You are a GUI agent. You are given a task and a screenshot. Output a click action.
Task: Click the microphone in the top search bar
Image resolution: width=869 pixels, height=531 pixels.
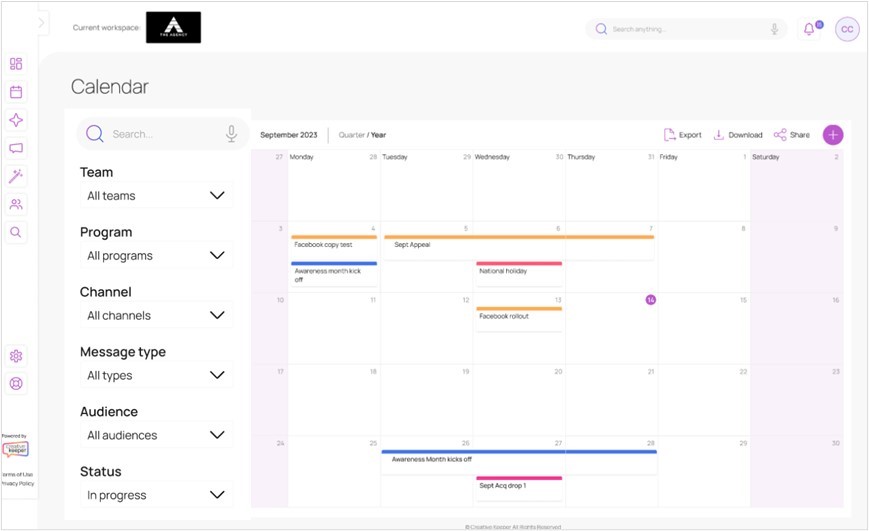[774, 29]
